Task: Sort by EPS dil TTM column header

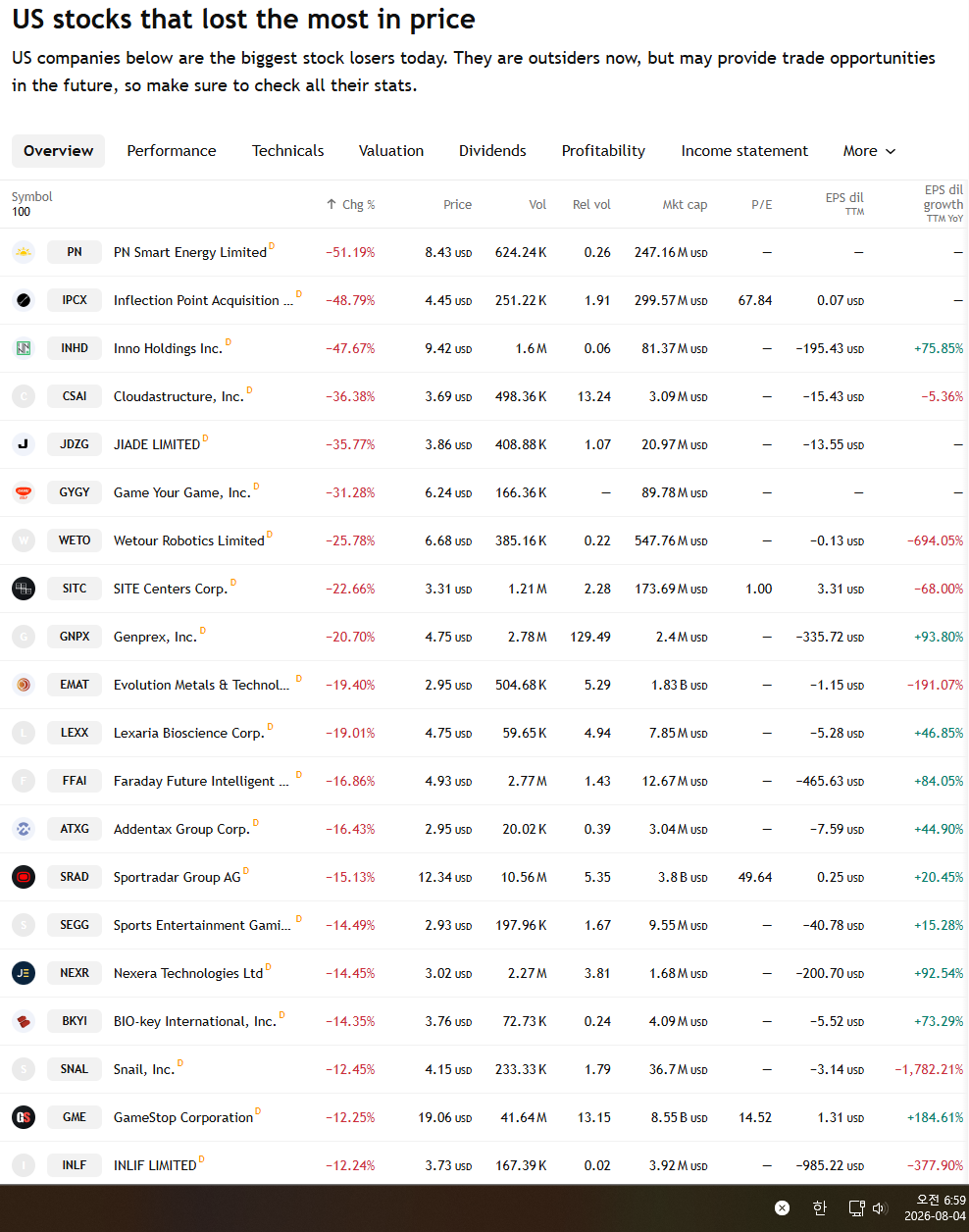Action: 844,203
